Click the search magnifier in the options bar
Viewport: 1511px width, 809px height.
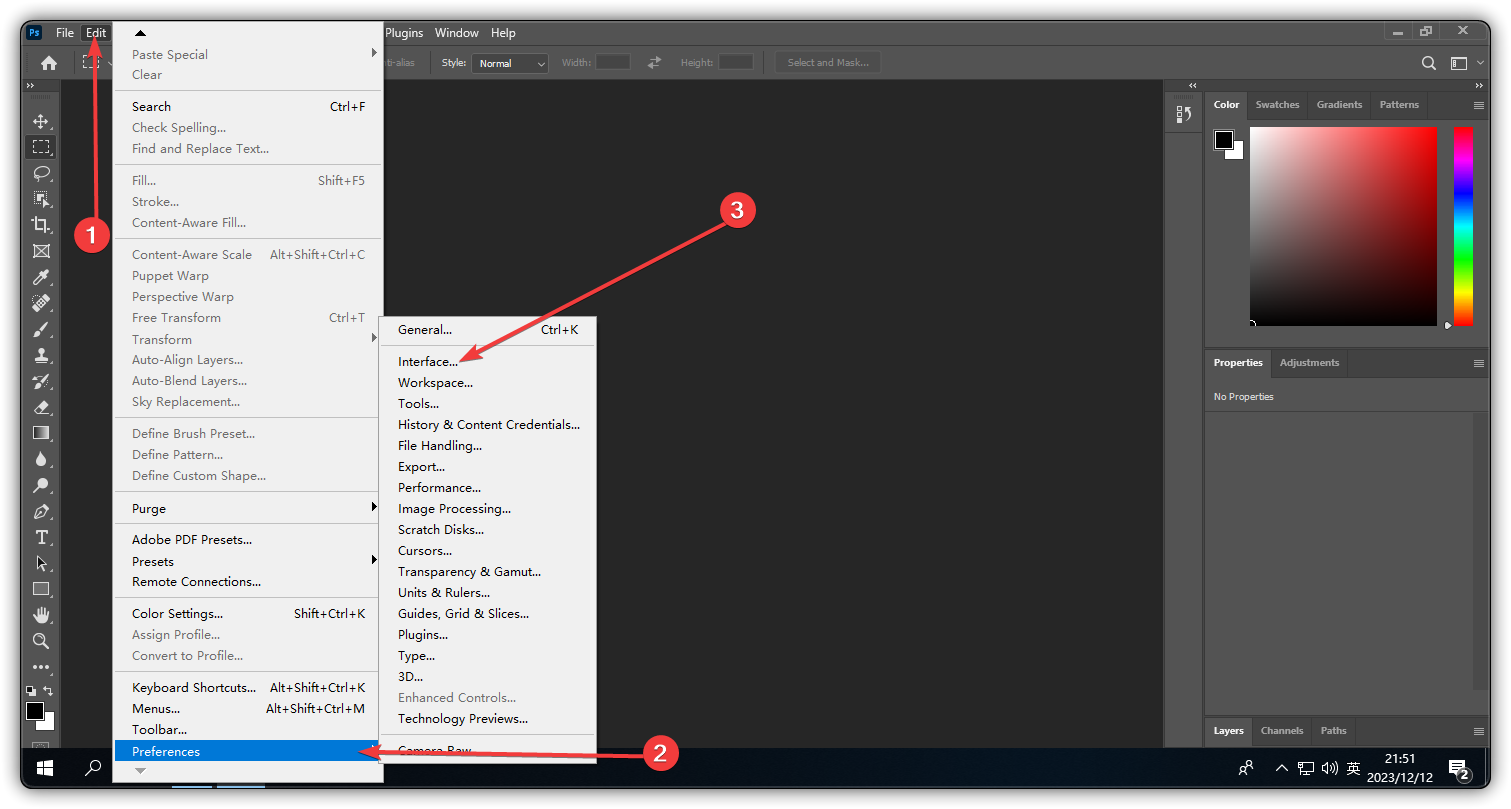[x=1429, y=63]
